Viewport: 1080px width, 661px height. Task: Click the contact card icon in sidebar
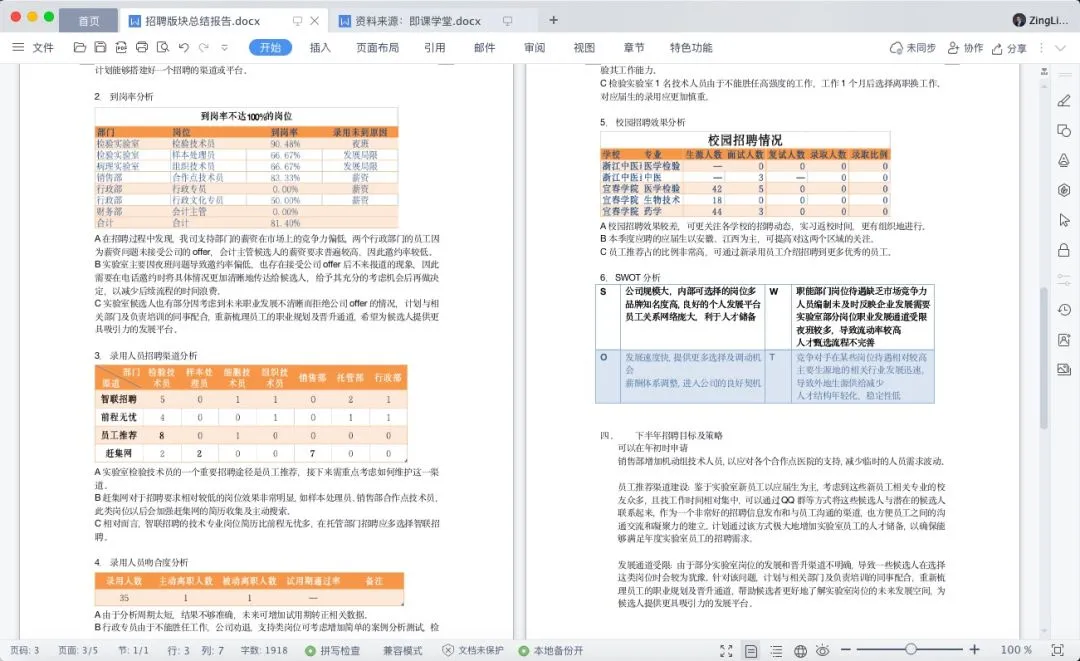(x=1064, y=339)
